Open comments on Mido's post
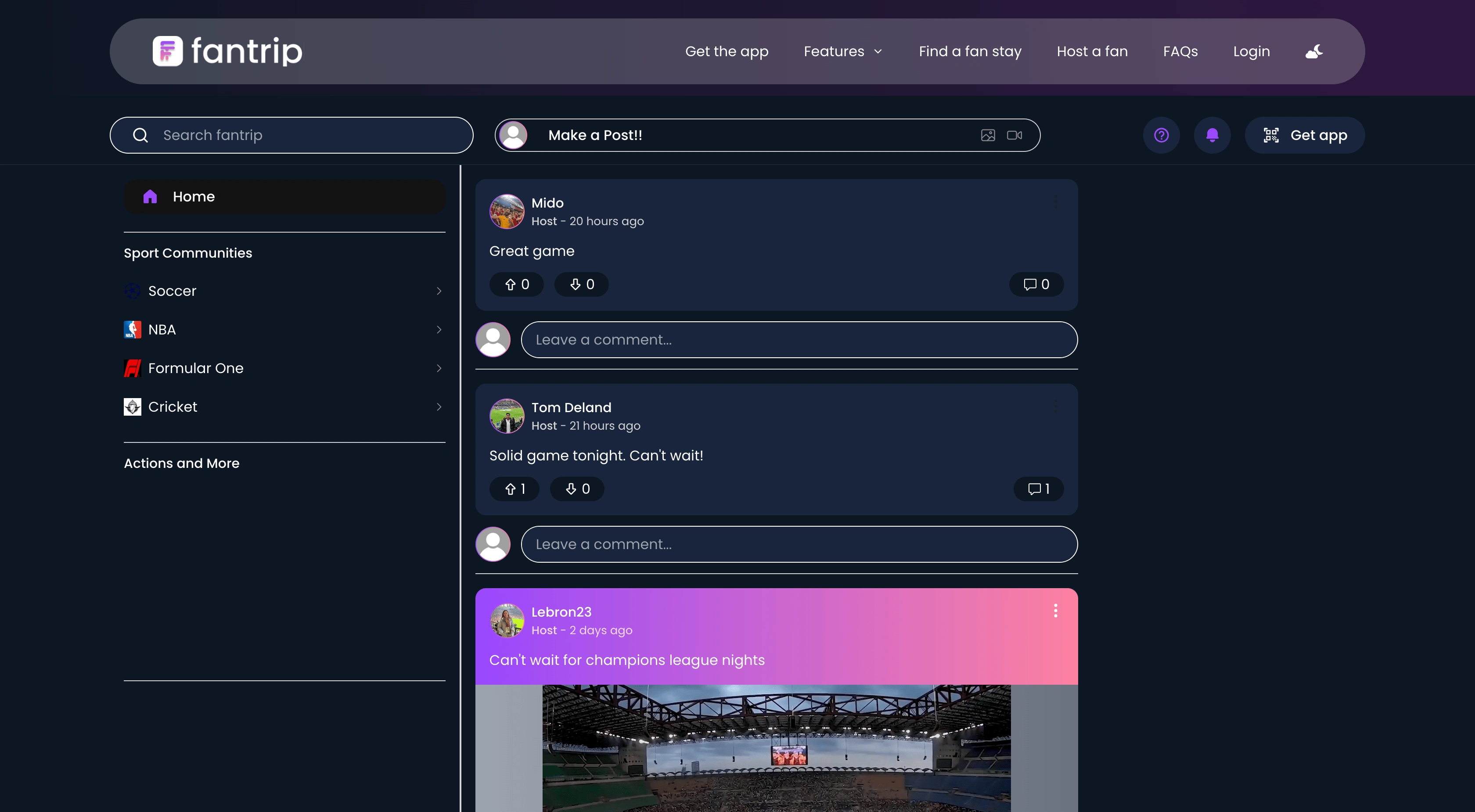 [1036, 284]
